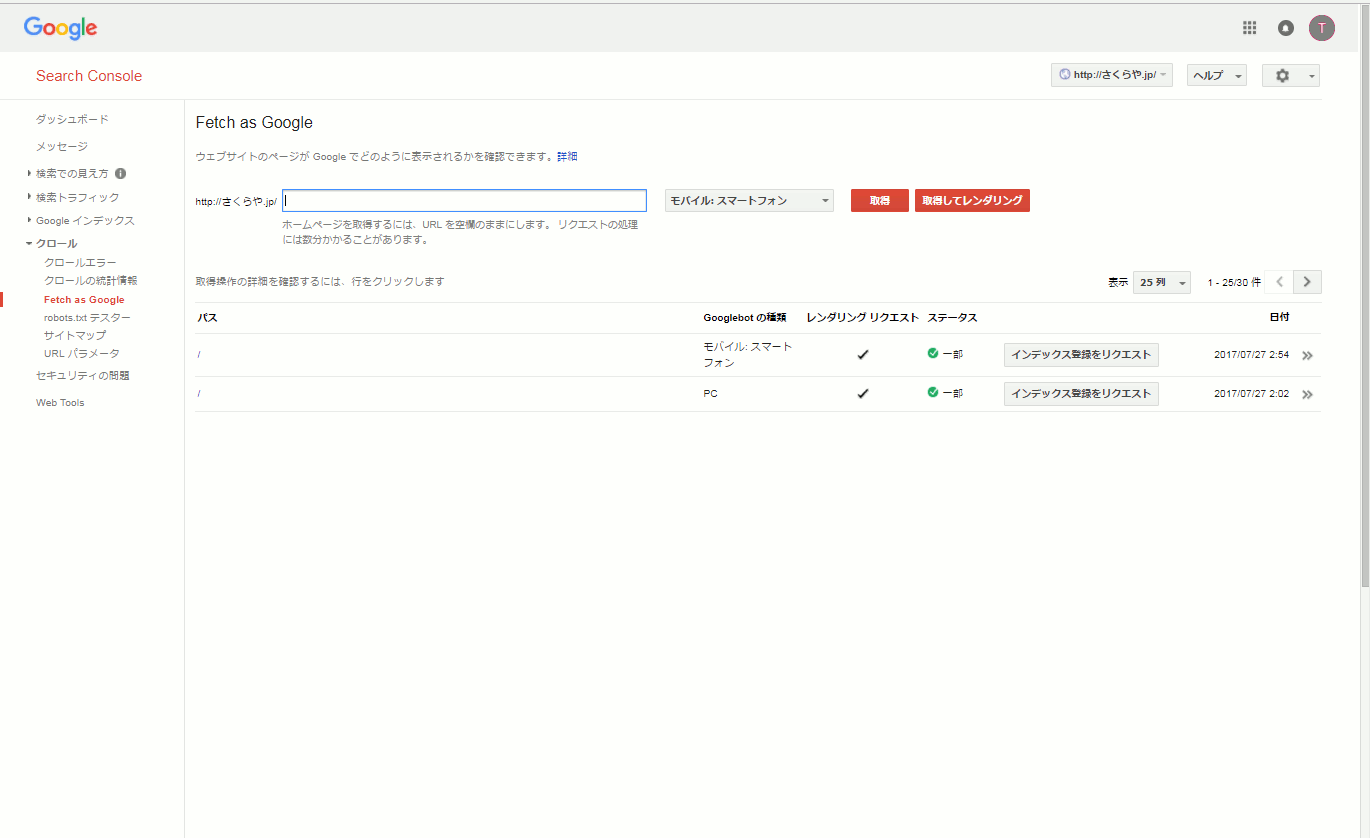Click the rendering checkmark in the PC row
Viewport: 1370px width, 838px height.
pos(863,393)
